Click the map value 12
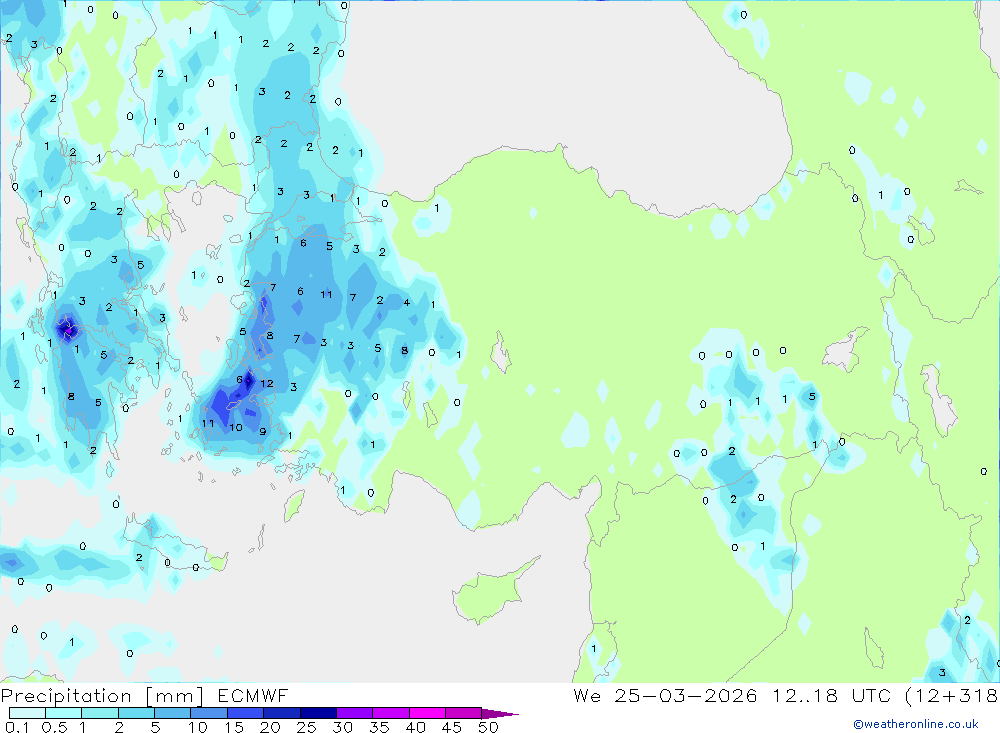 267,383
